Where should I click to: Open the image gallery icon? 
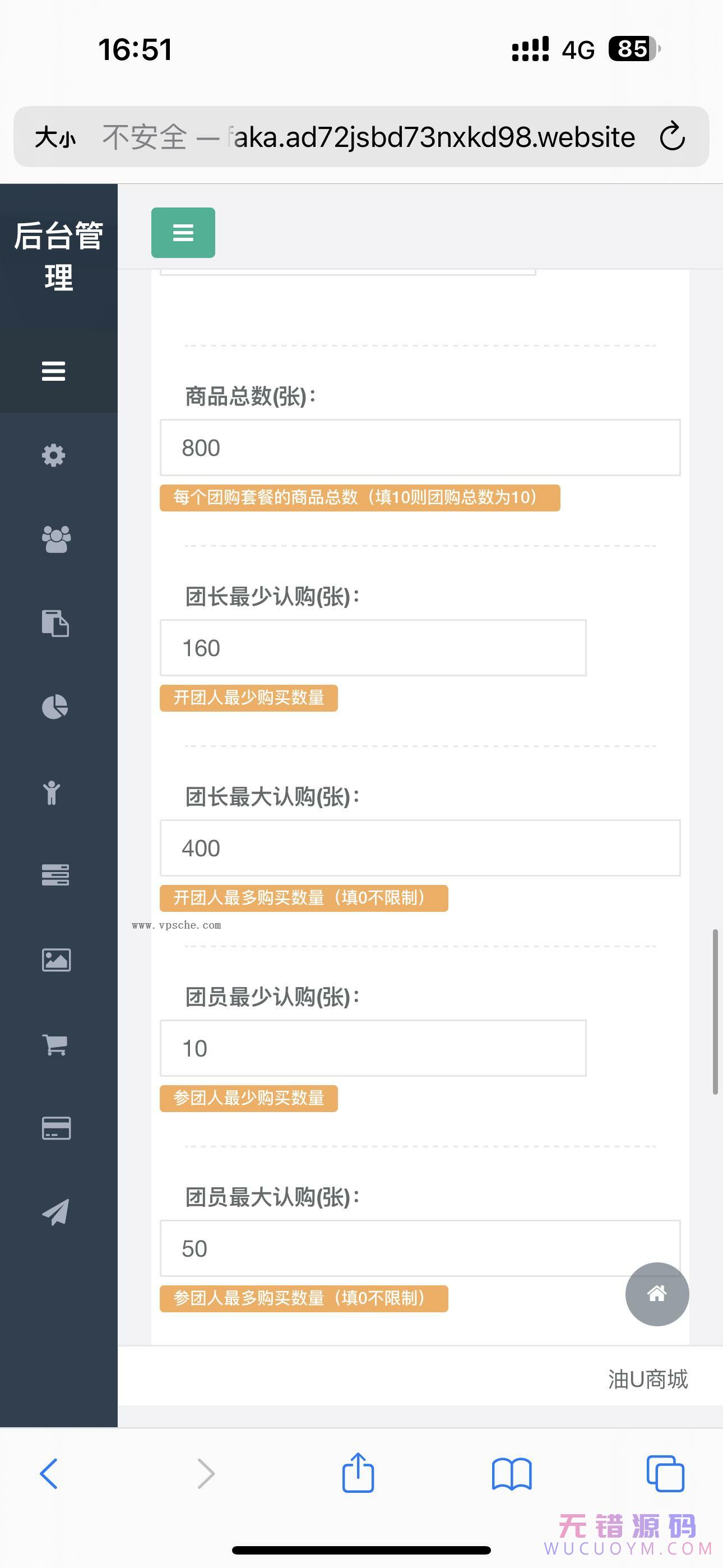[x=55, y=960]
